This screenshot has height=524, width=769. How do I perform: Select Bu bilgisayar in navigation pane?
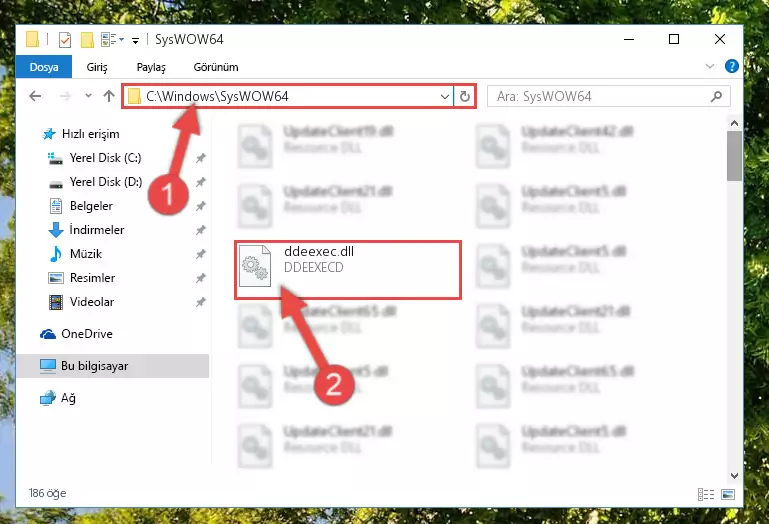coord(113,366)
